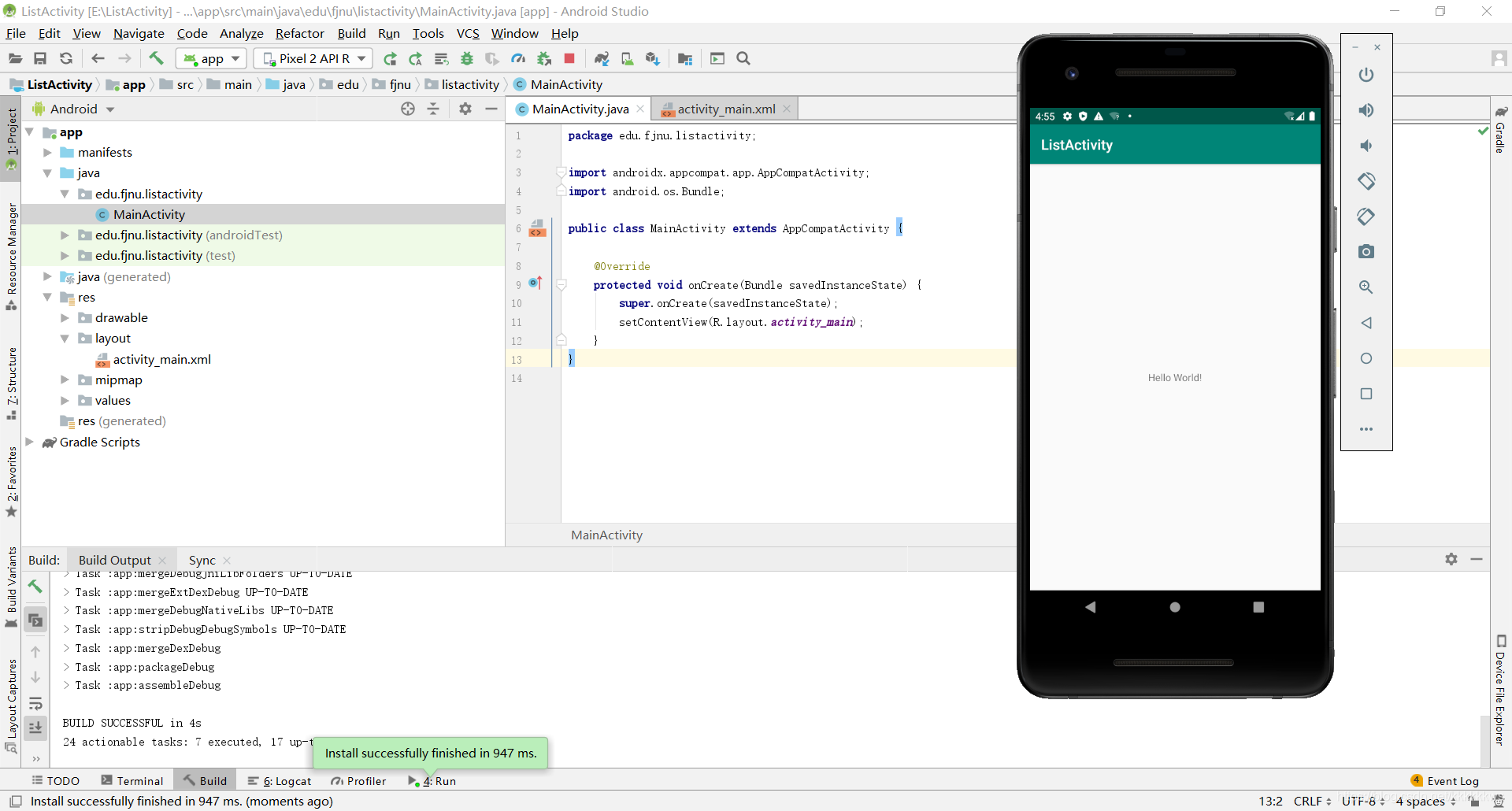
Task: Click the Build panel settings gear
Action: pos(1451,559)
